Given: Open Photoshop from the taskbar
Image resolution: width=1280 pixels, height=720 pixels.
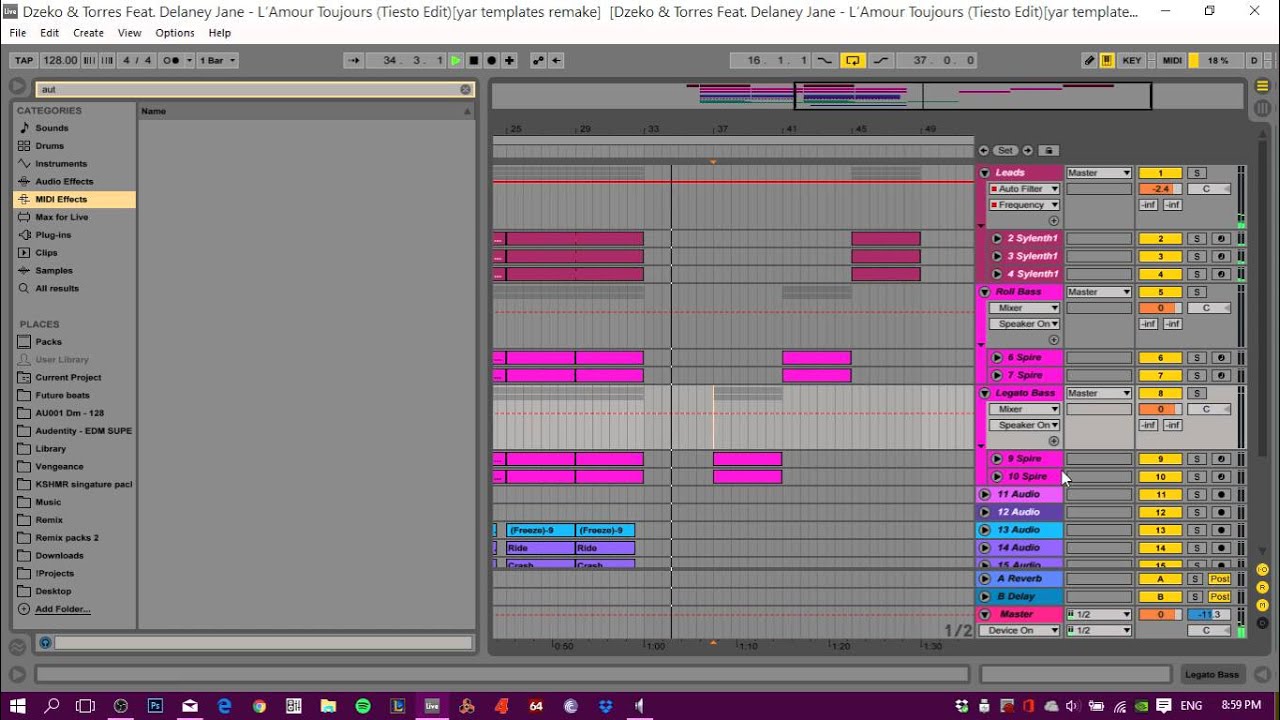Looking at the screenshot, I should (x=155, y=706).
